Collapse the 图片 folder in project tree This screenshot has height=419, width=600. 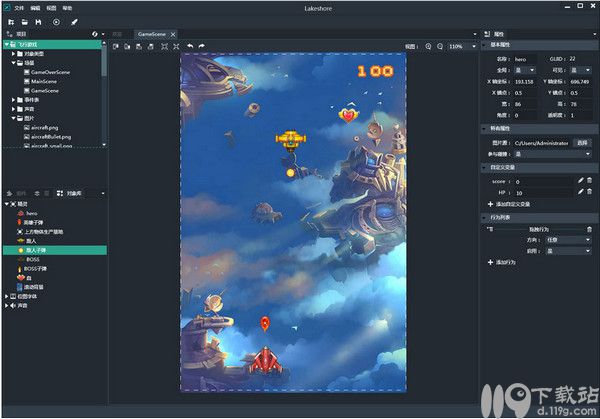13,118
